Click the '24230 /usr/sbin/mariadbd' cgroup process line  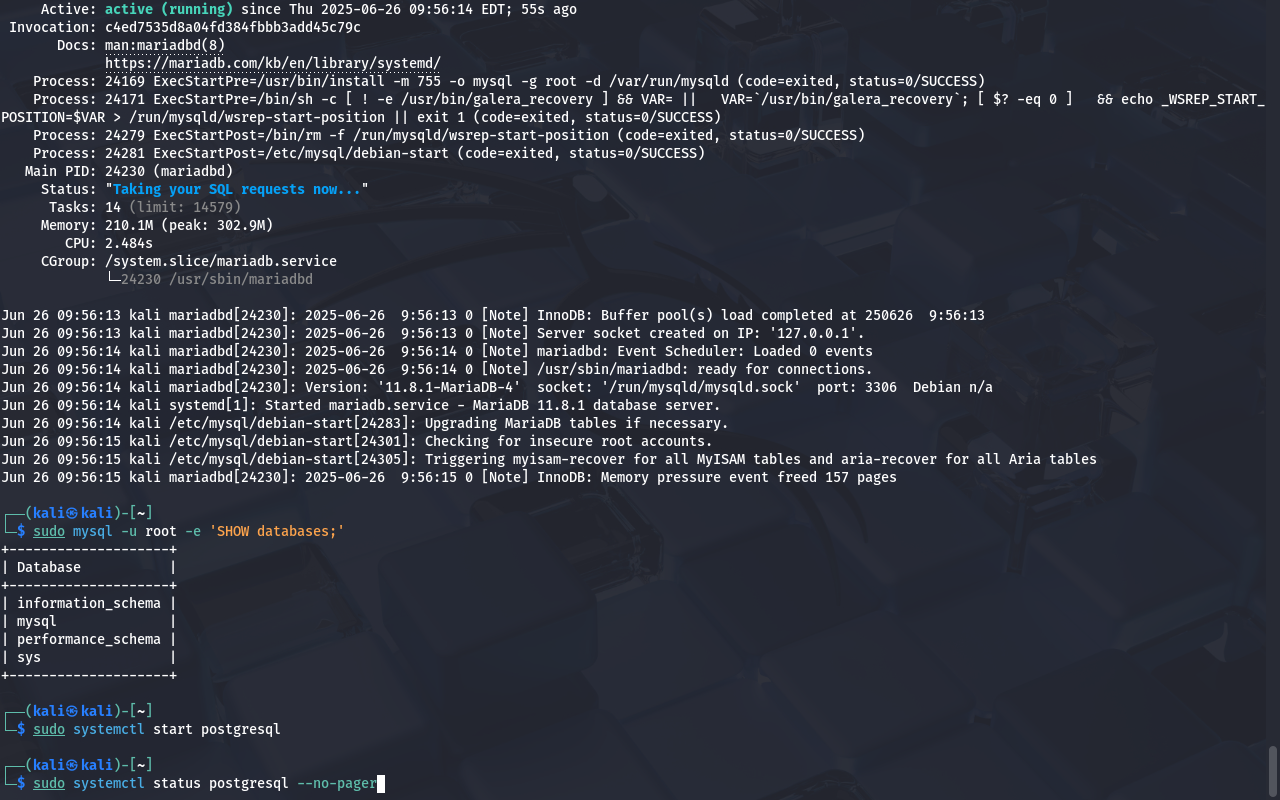pyautogui.click(x=209, y=279)
